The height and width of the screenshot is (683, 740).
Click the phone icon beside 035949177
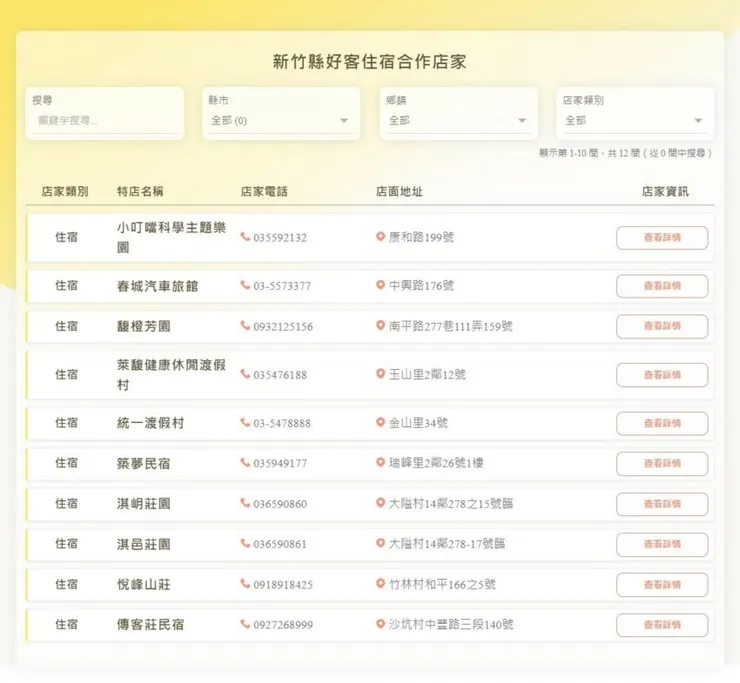click(245, 463)
